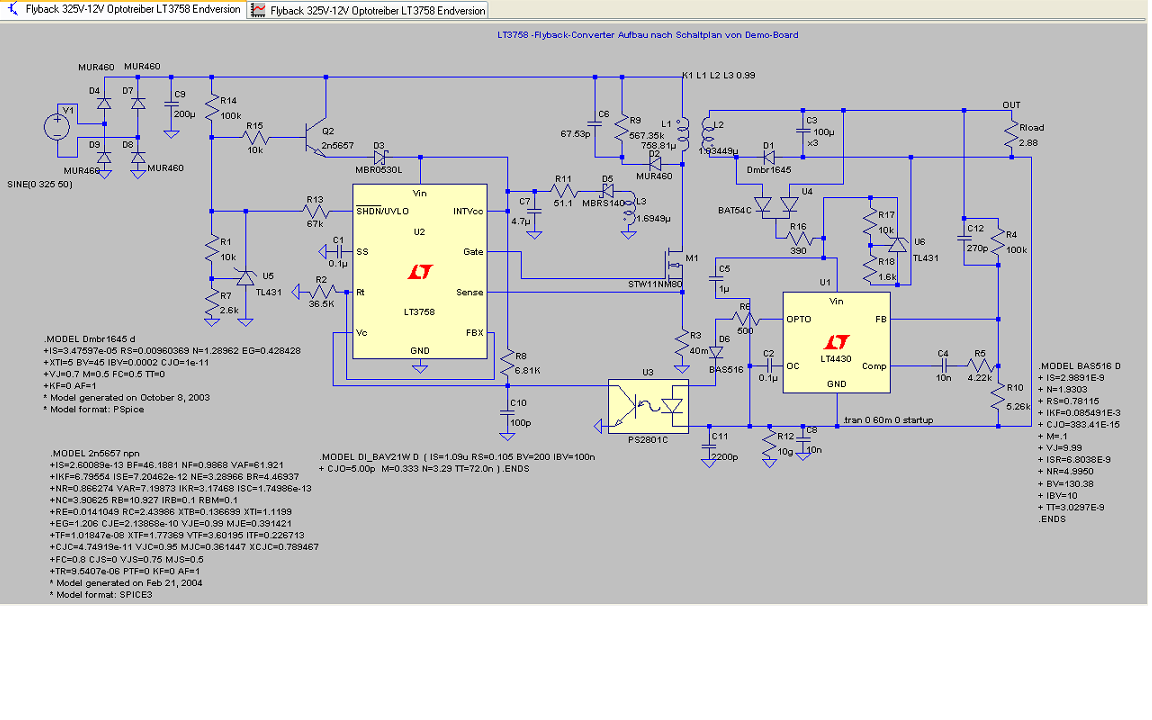1152x720 pixels.
Task: Select resistor R18 1.6k
Action: 871,270
